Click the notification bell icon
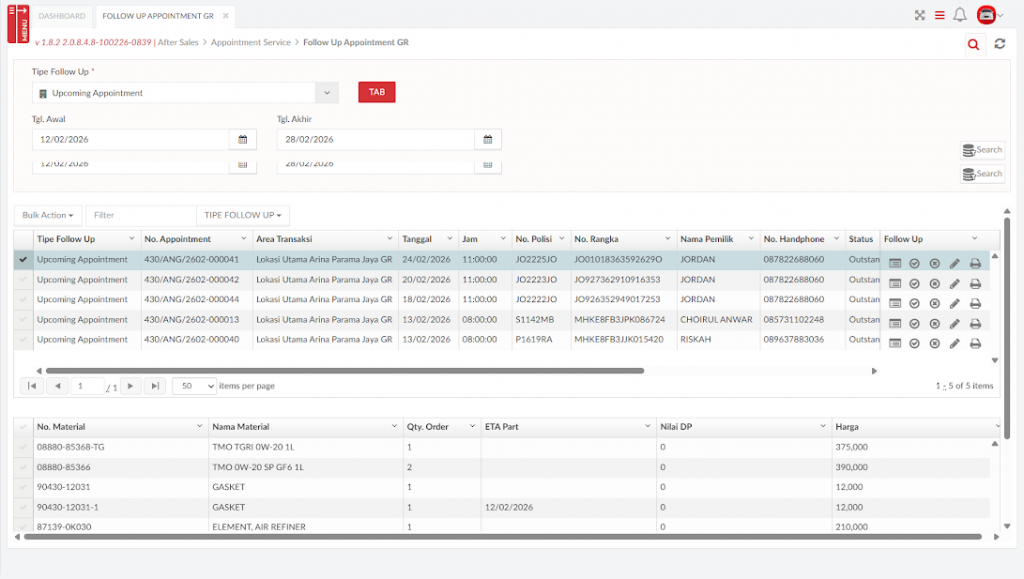The width and height of the screenshot is (1024, 579). (x=960, y=15)
